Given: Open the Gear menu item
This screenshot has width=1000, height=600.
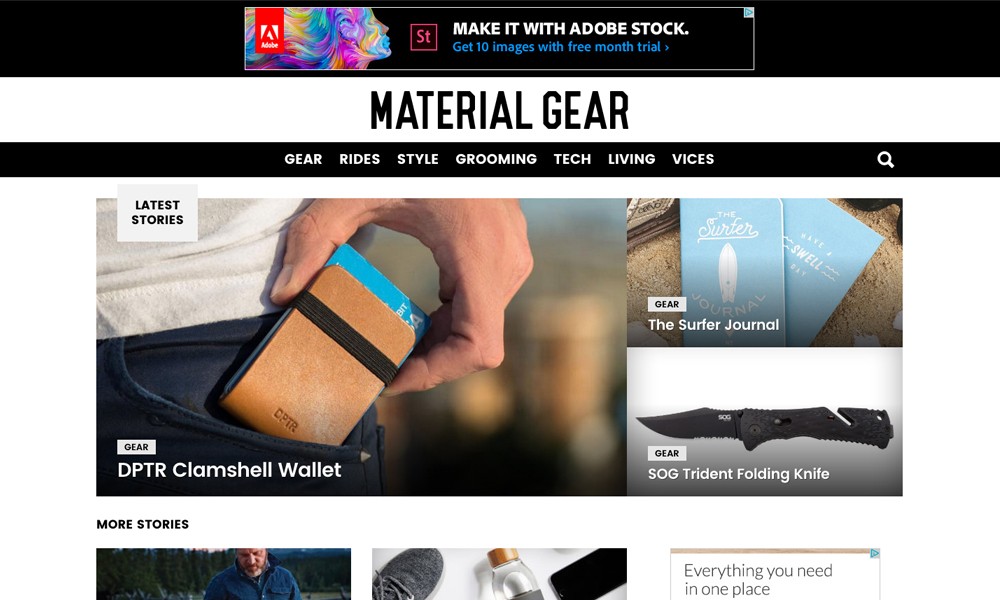Looking at the screenshot, I should click(303, 159).
